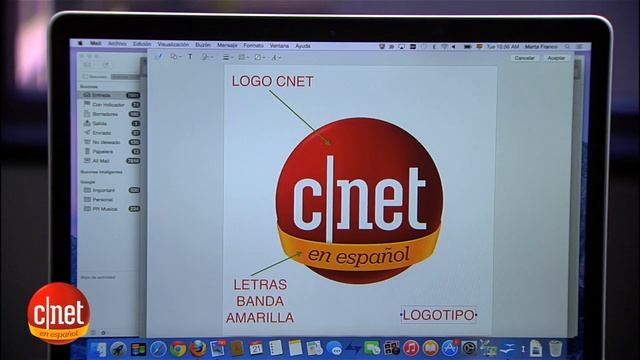Select the Important mailbox under Google
This screenshot has height=360, width=640.
pyautogui.click(x=110, y=191)
